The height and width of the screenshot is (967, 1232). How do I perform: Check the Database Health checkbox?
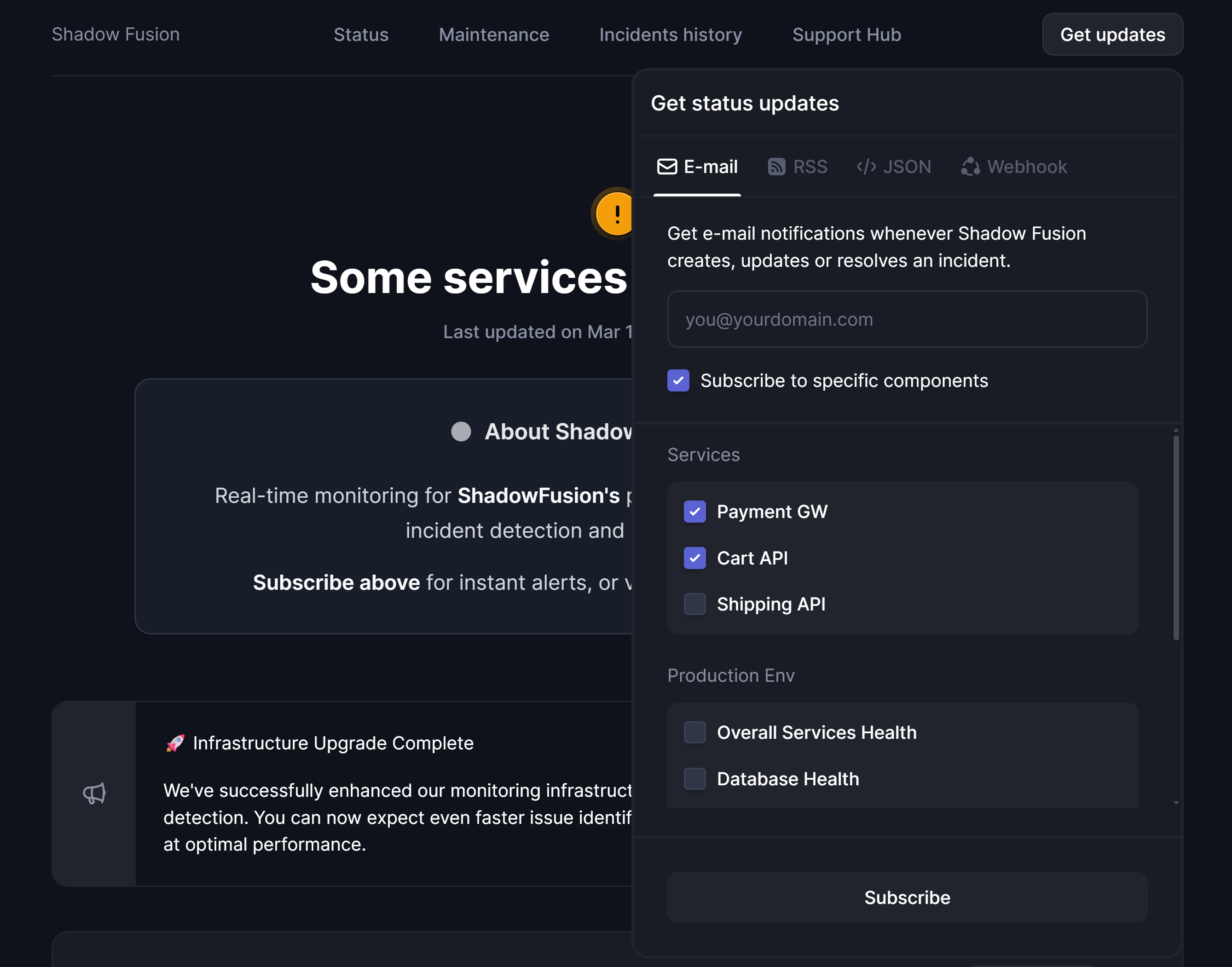(694, 779)
